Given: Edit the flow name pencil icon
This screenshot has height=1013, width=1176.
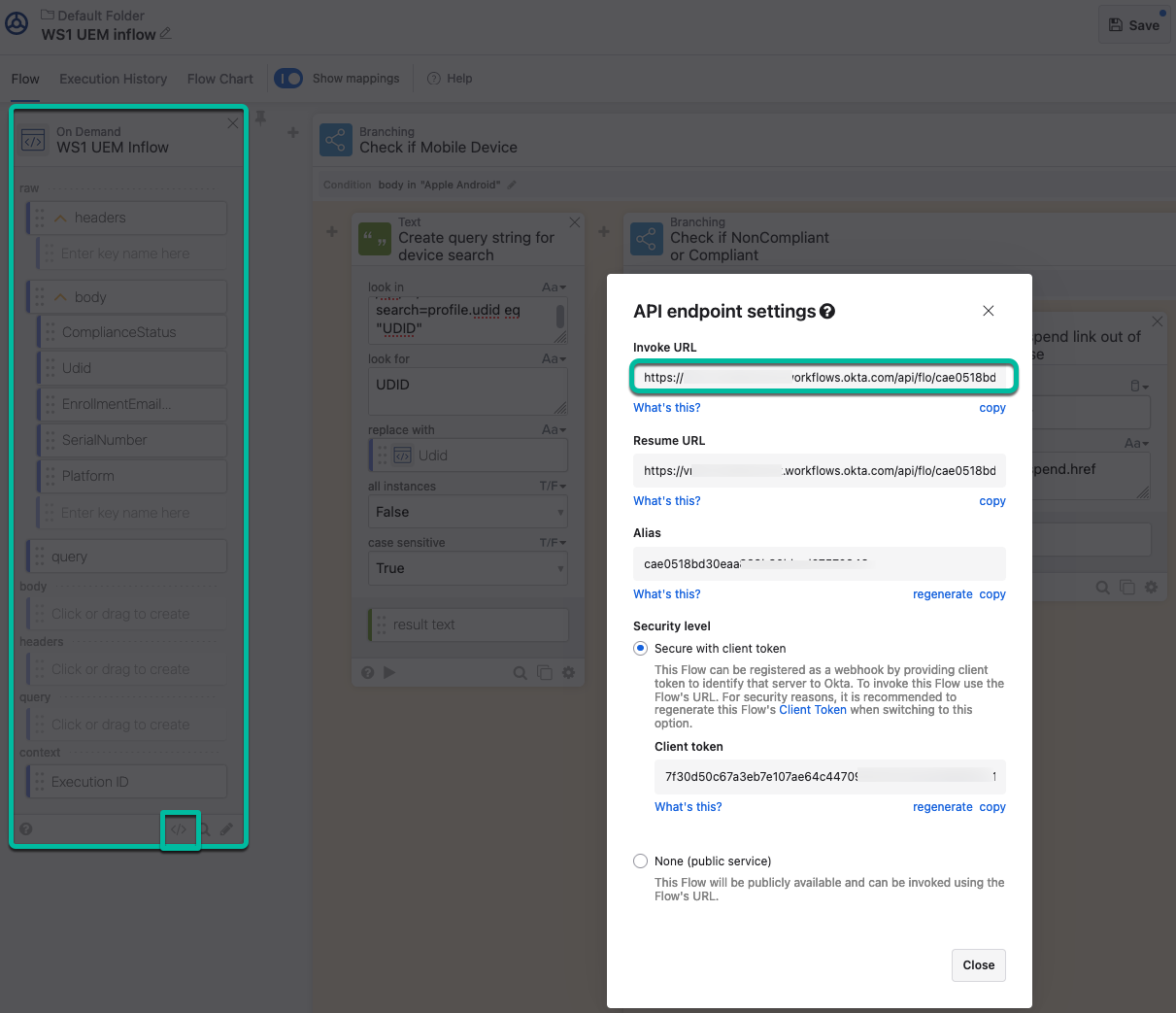Looking at the screenshot, I should point(165,34).
